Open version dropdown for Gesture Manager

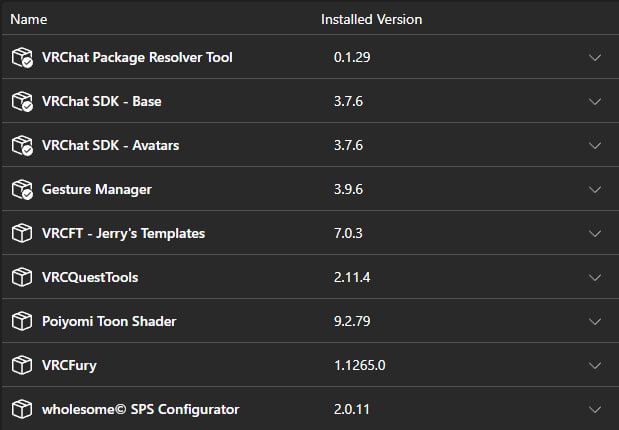point(595,189)
